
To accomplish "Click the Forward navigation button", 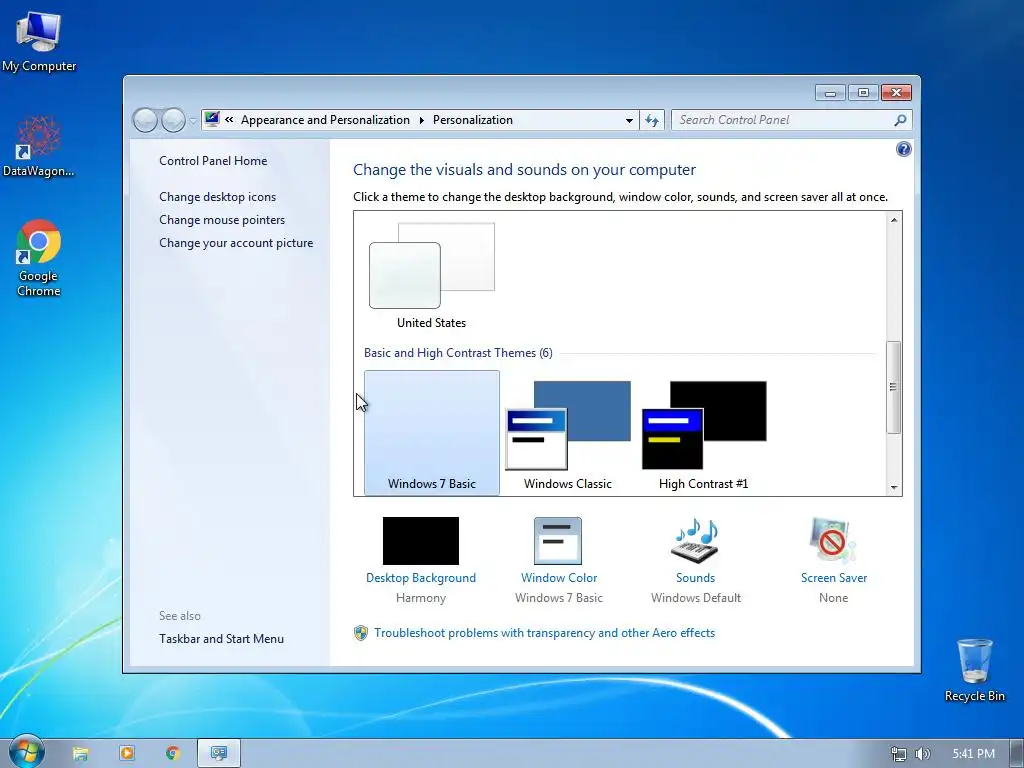I will [x=173, y=120].
